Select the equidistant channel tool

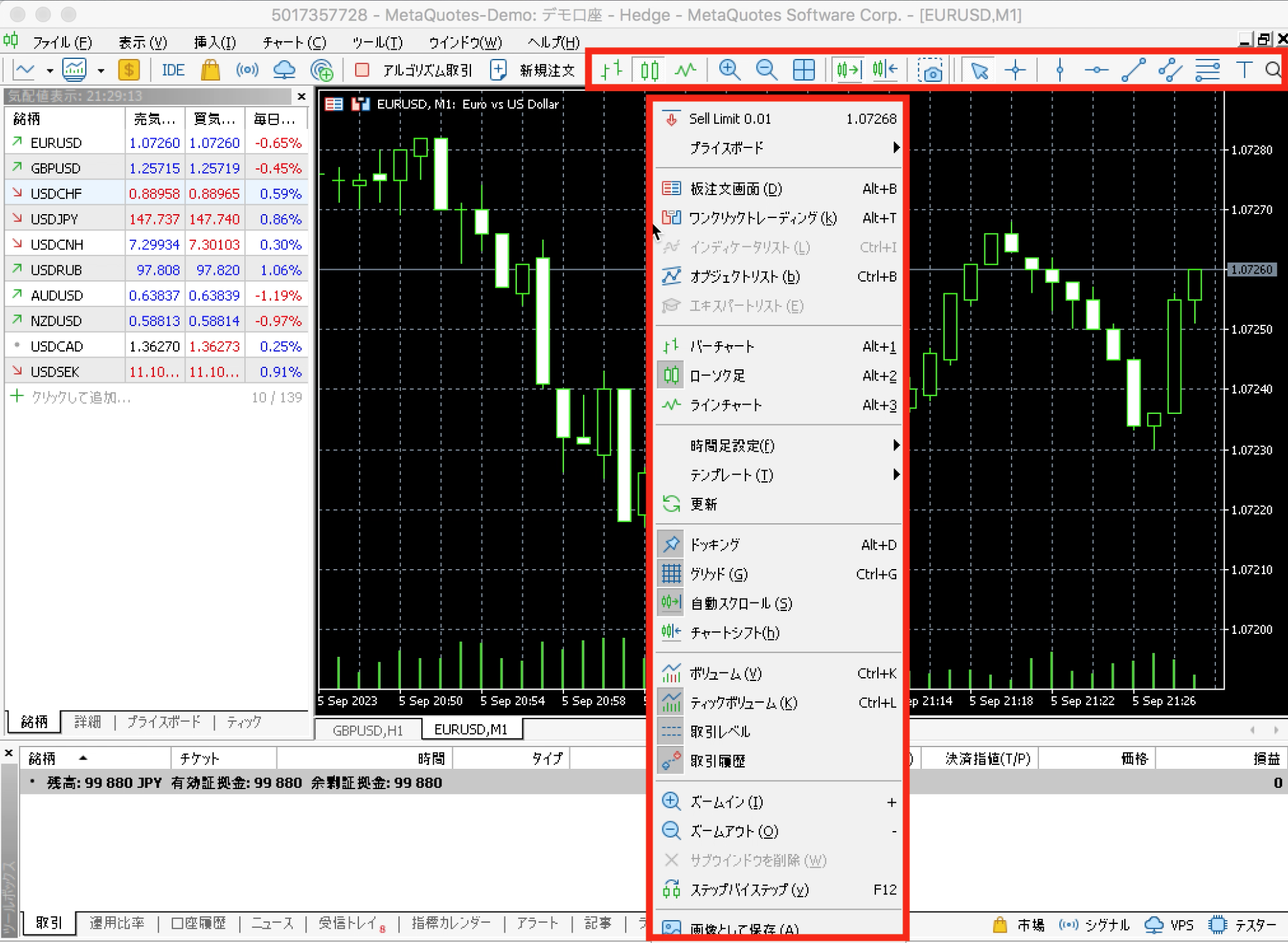coord(1170,69)
